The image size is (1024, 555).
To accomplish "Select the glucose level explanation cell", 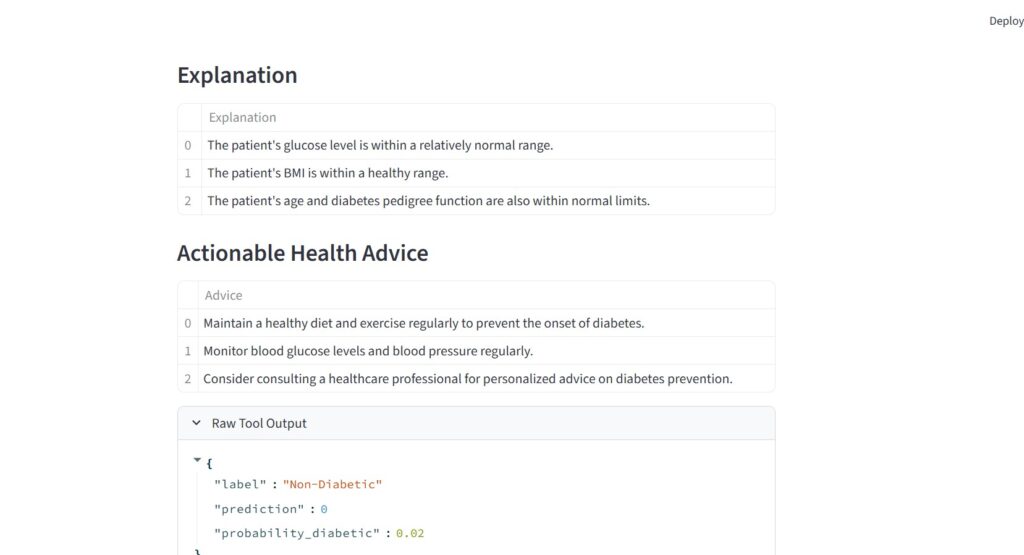I will point(380,145).
